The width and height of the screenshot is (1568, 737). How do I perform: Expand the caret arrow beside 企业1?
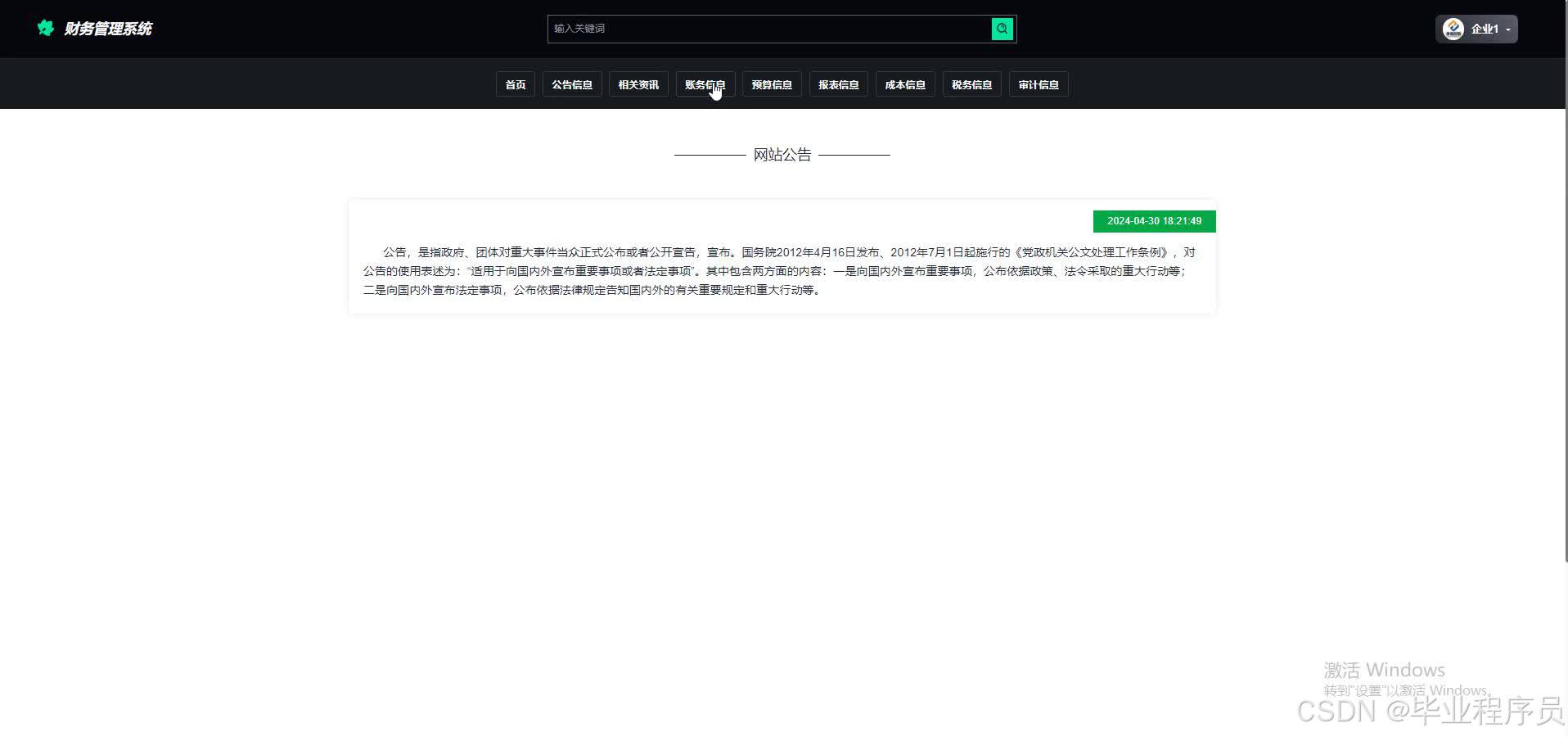(1508, 29)
